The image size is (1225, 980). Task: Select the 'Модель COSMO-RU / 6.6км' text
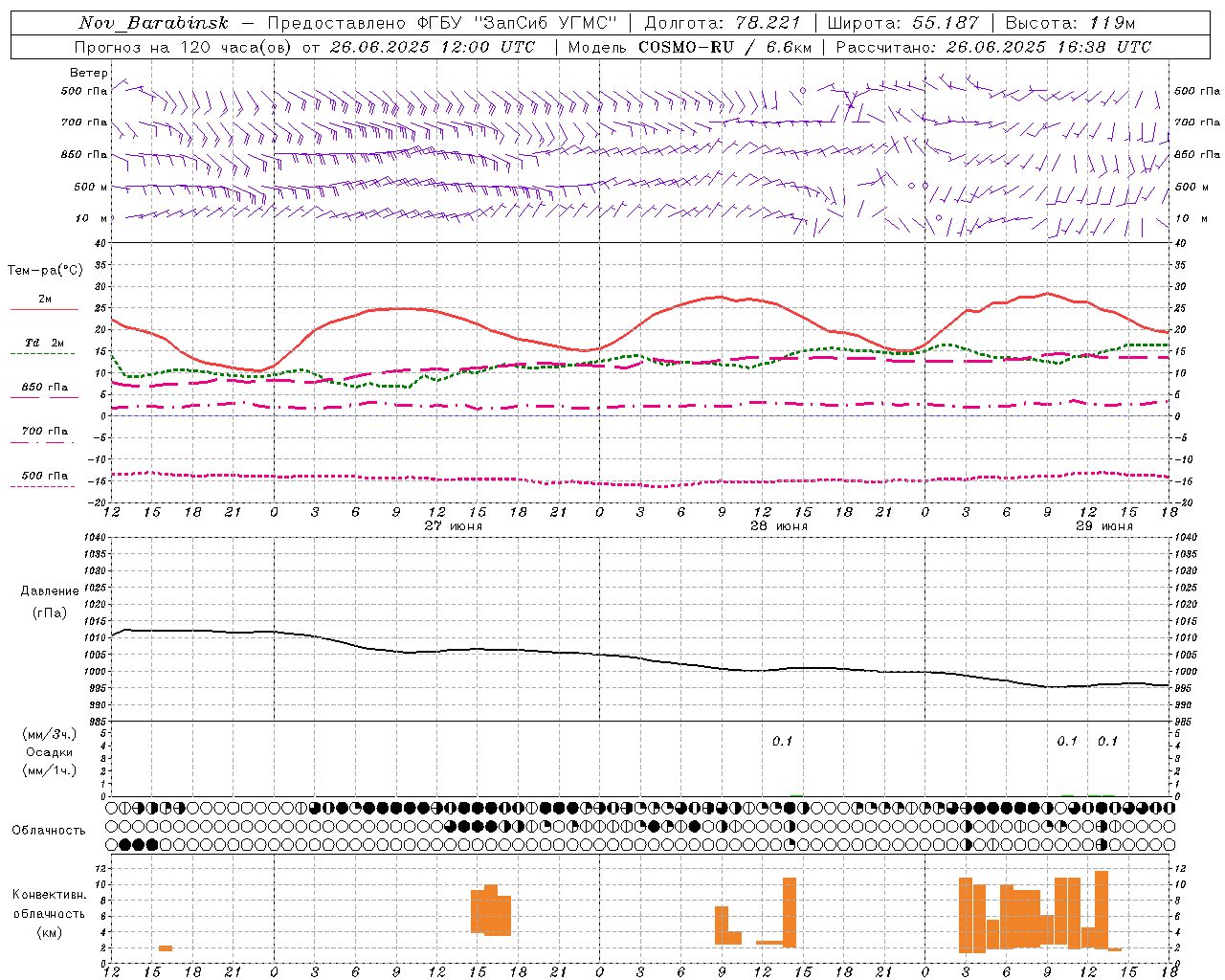pos(690,47)
